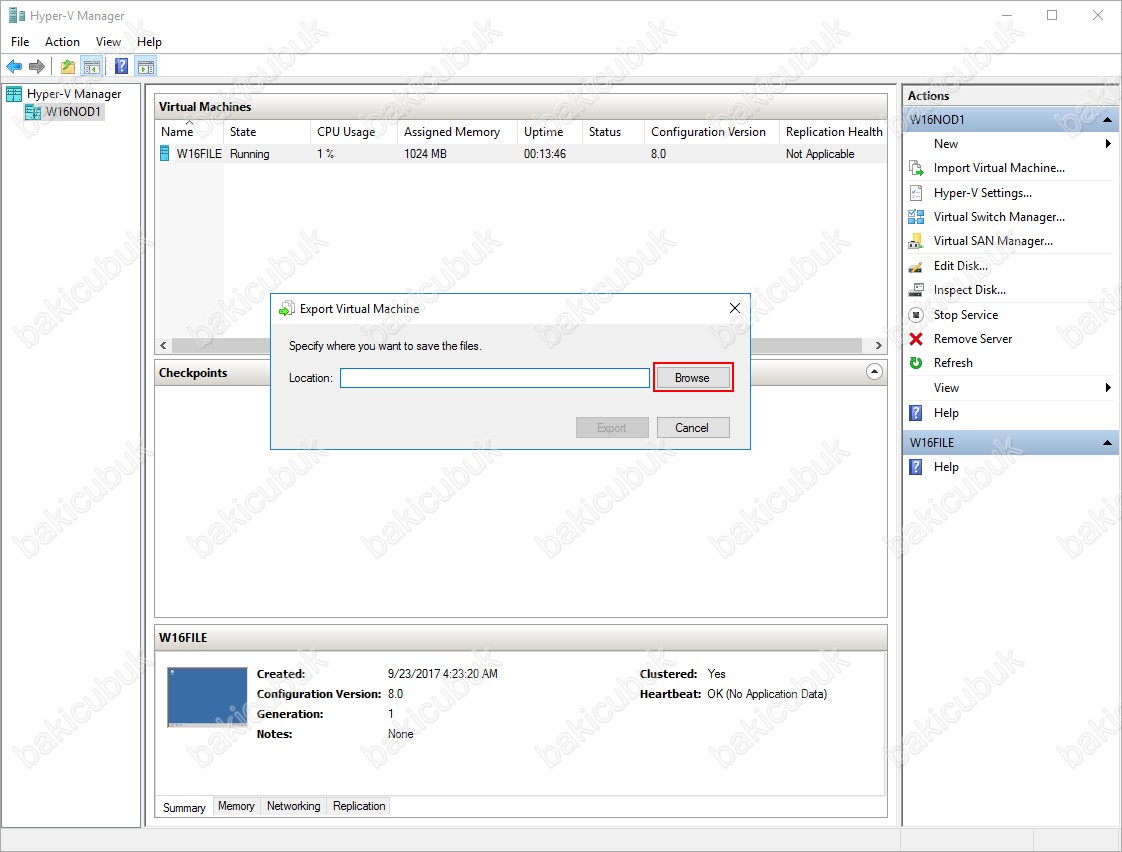Click the Help icon under W16FILE actions
This screenshot has height=852, width=1122.
[x=916, y=466]
